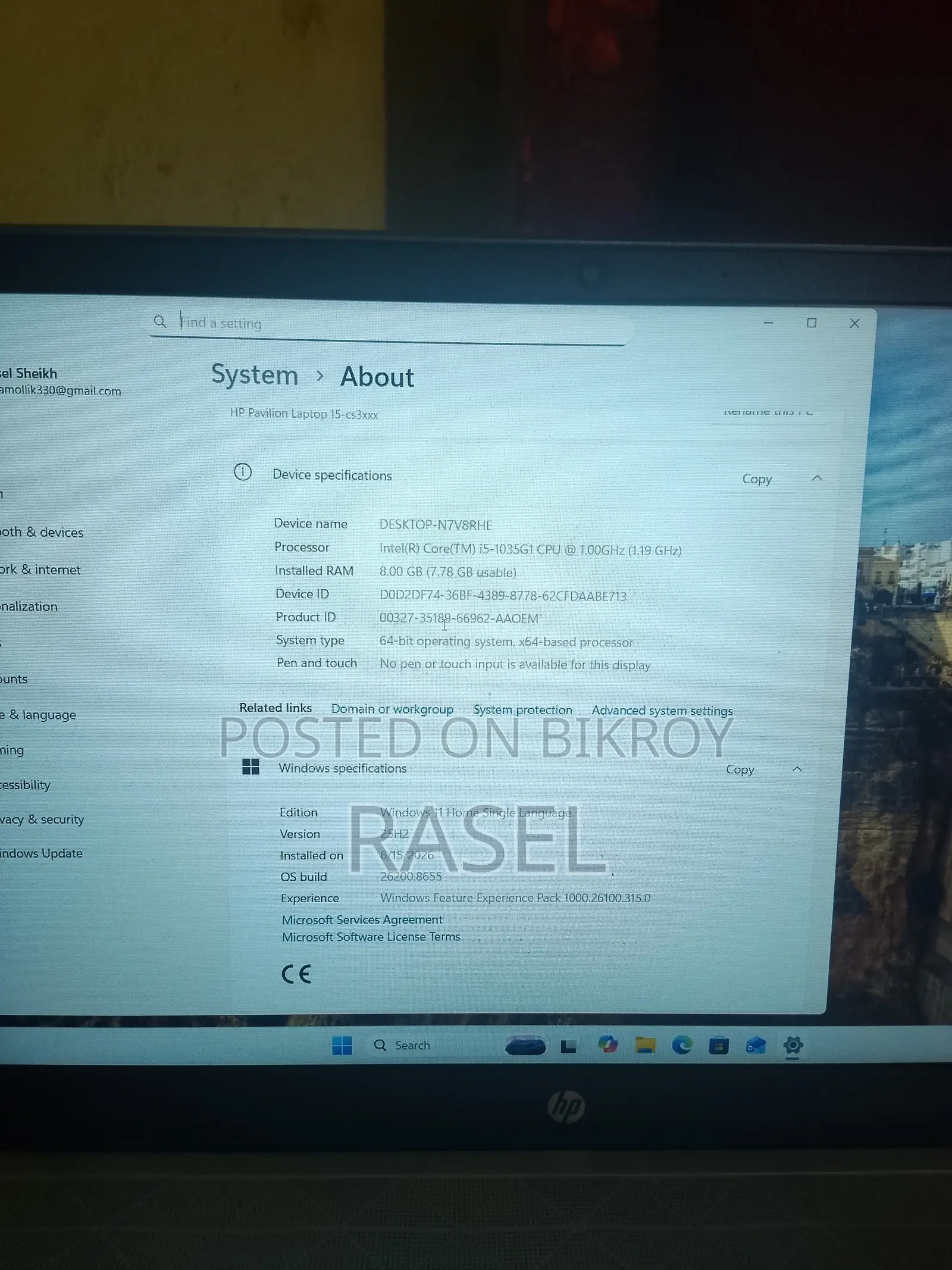Open Accounts settings

tap(14, 679)
